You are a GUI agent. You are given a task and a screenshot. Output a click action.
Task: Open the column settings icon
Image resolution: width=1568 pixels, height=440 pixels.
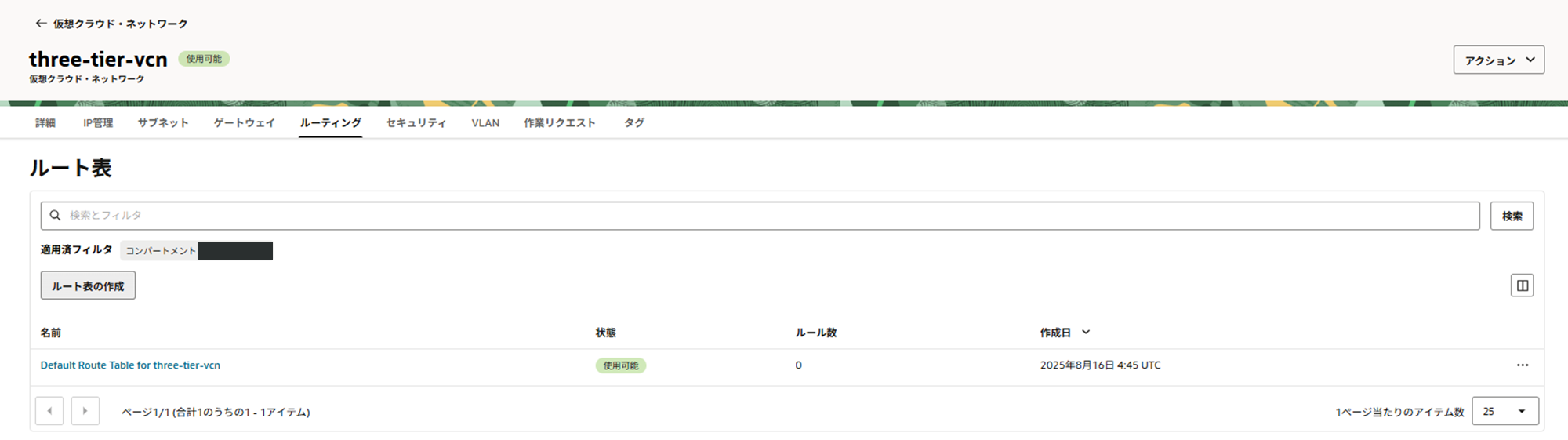point(1522,285)
